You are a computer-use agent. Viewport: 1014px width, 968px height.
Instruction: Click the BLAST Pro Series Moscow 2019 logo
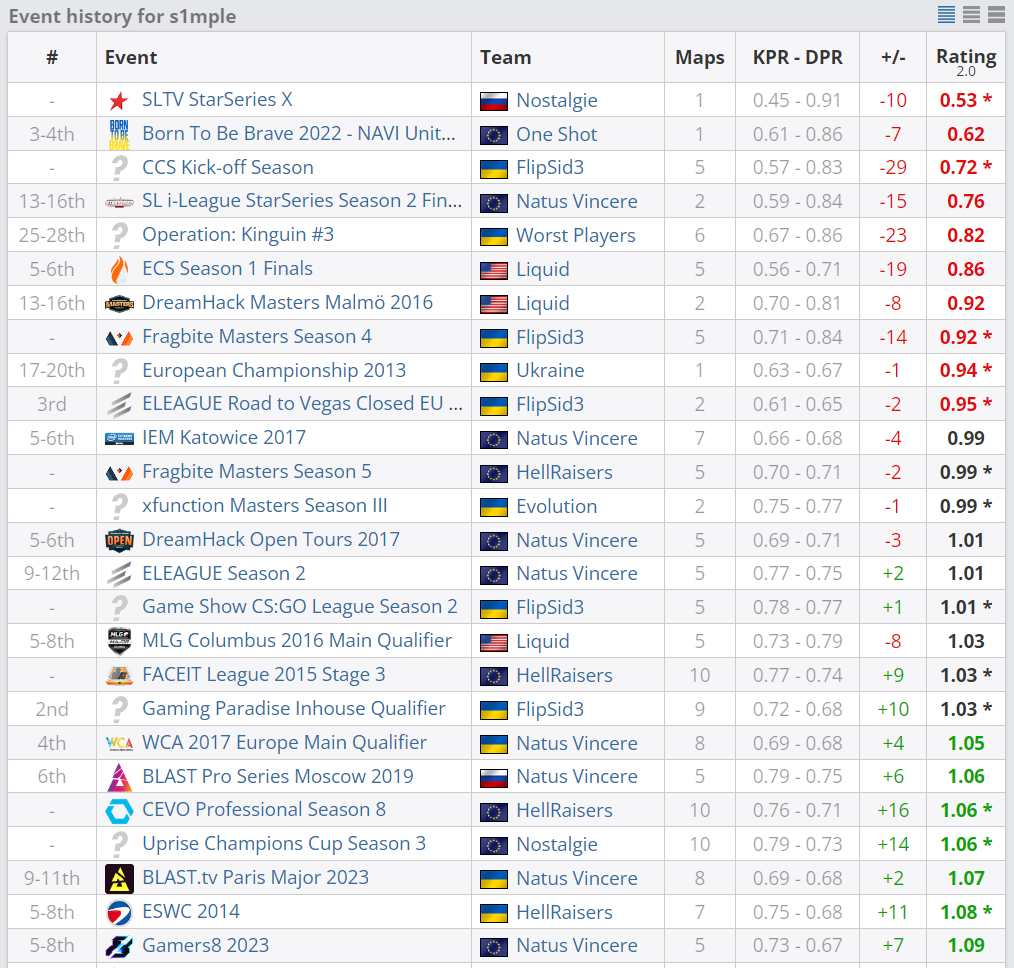coord(119,777)
